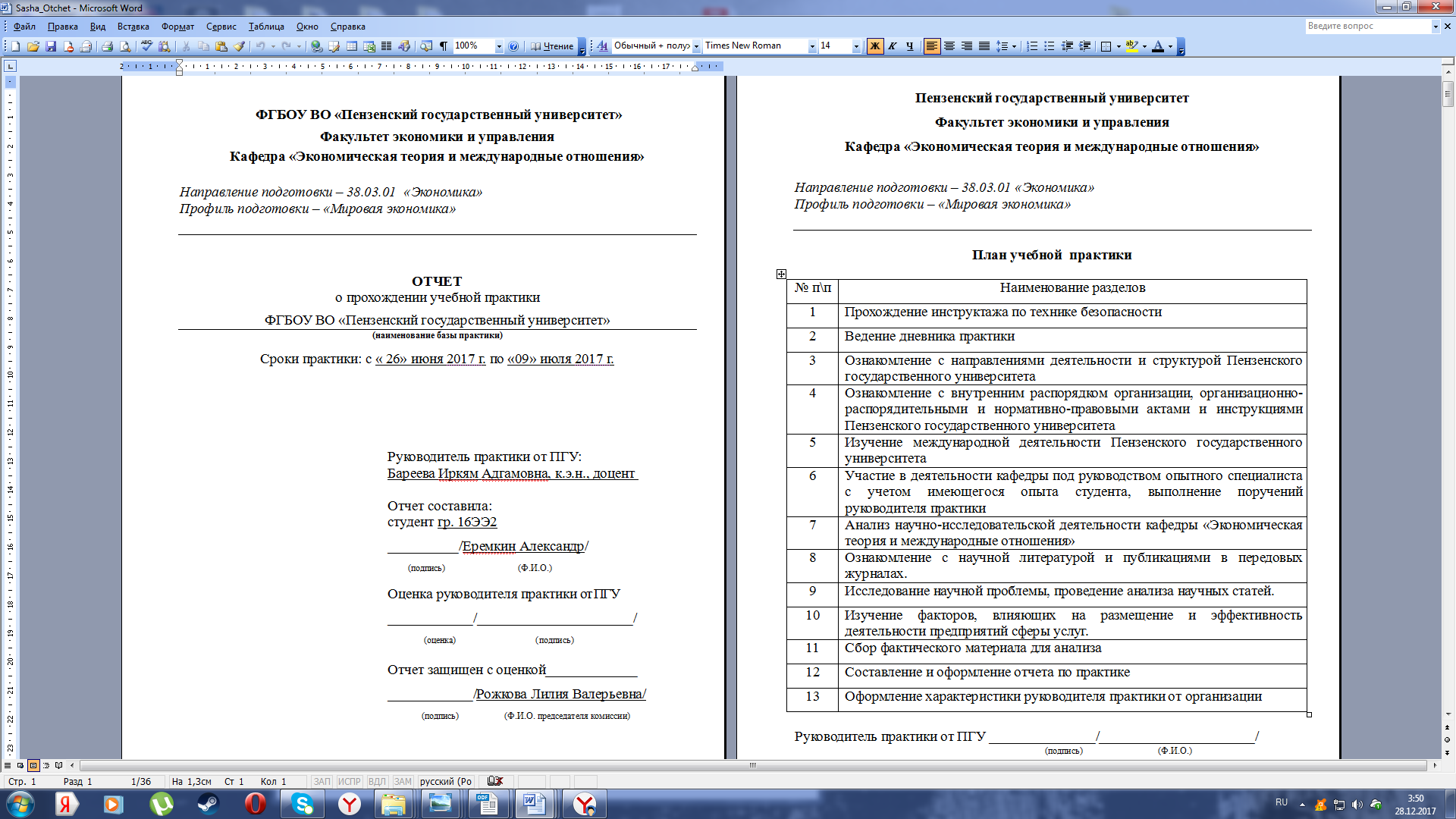Click the Numbered list icon
This screenshot has height=819, width=1456.
(x=1032, y=46)
